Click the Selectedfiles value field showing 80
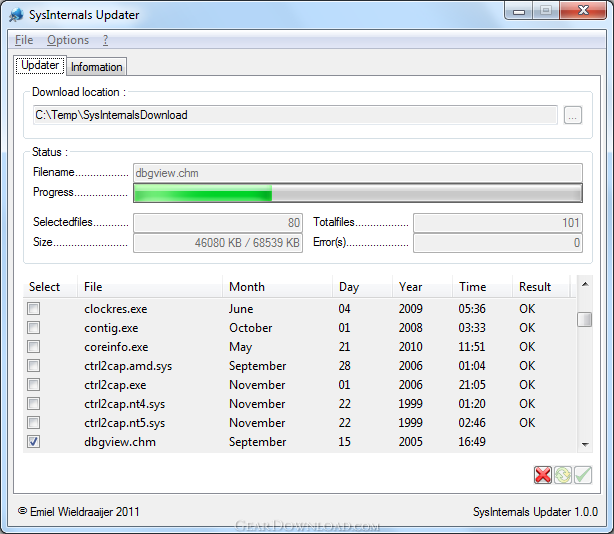Screen dimensions: 614x534 (x=218, y=223)
